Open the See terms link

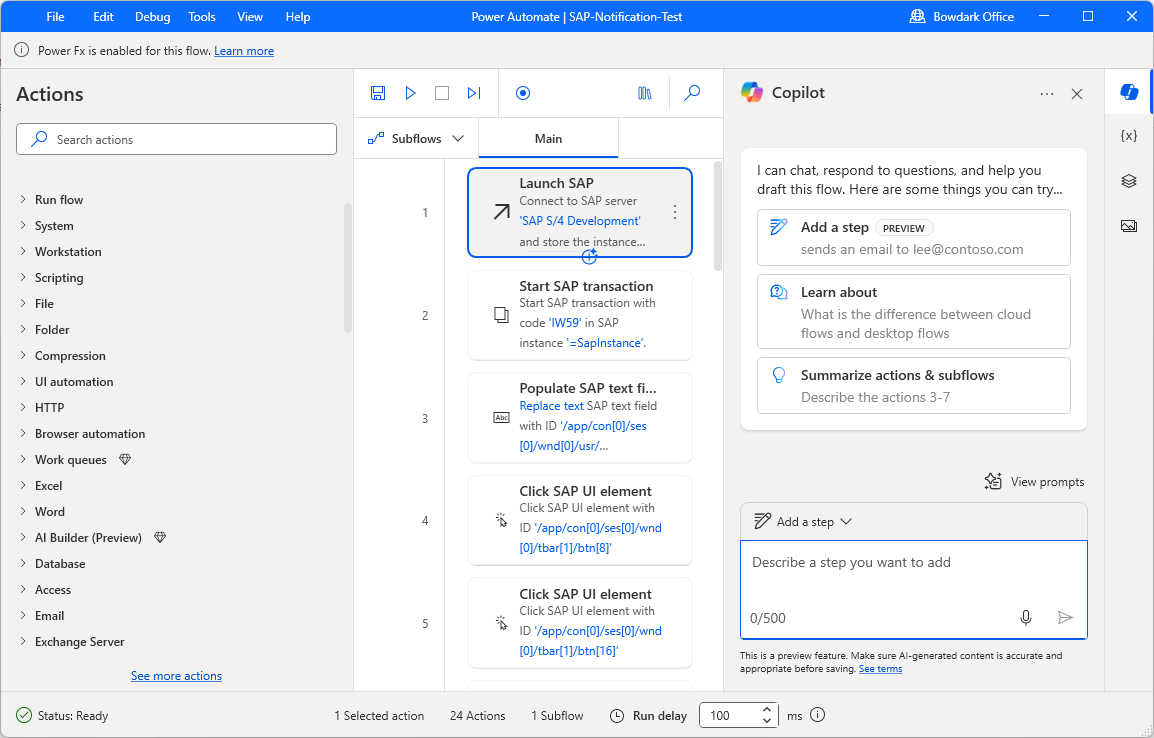tap(880, 669)
